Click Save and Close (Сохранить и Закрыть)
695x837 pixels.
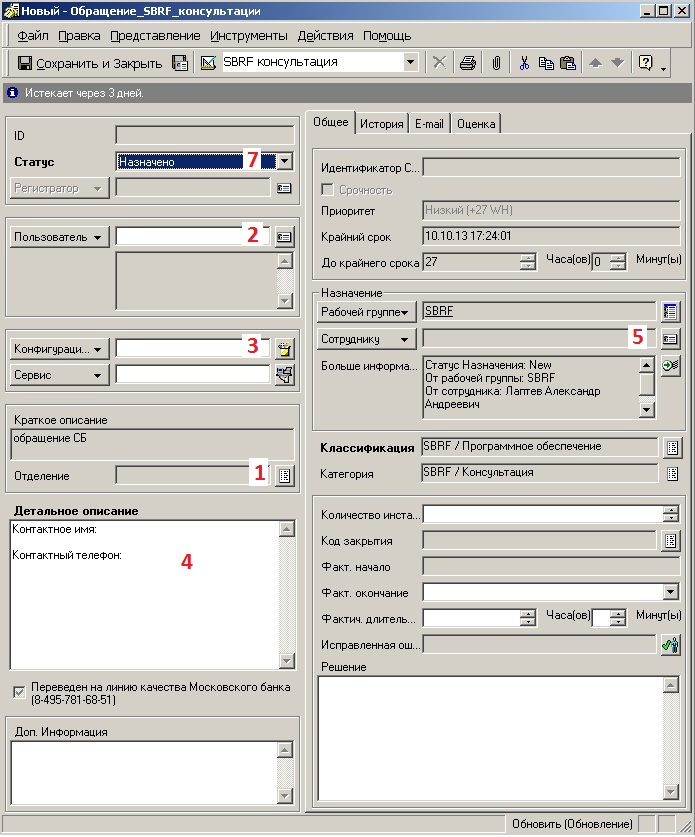90,63
